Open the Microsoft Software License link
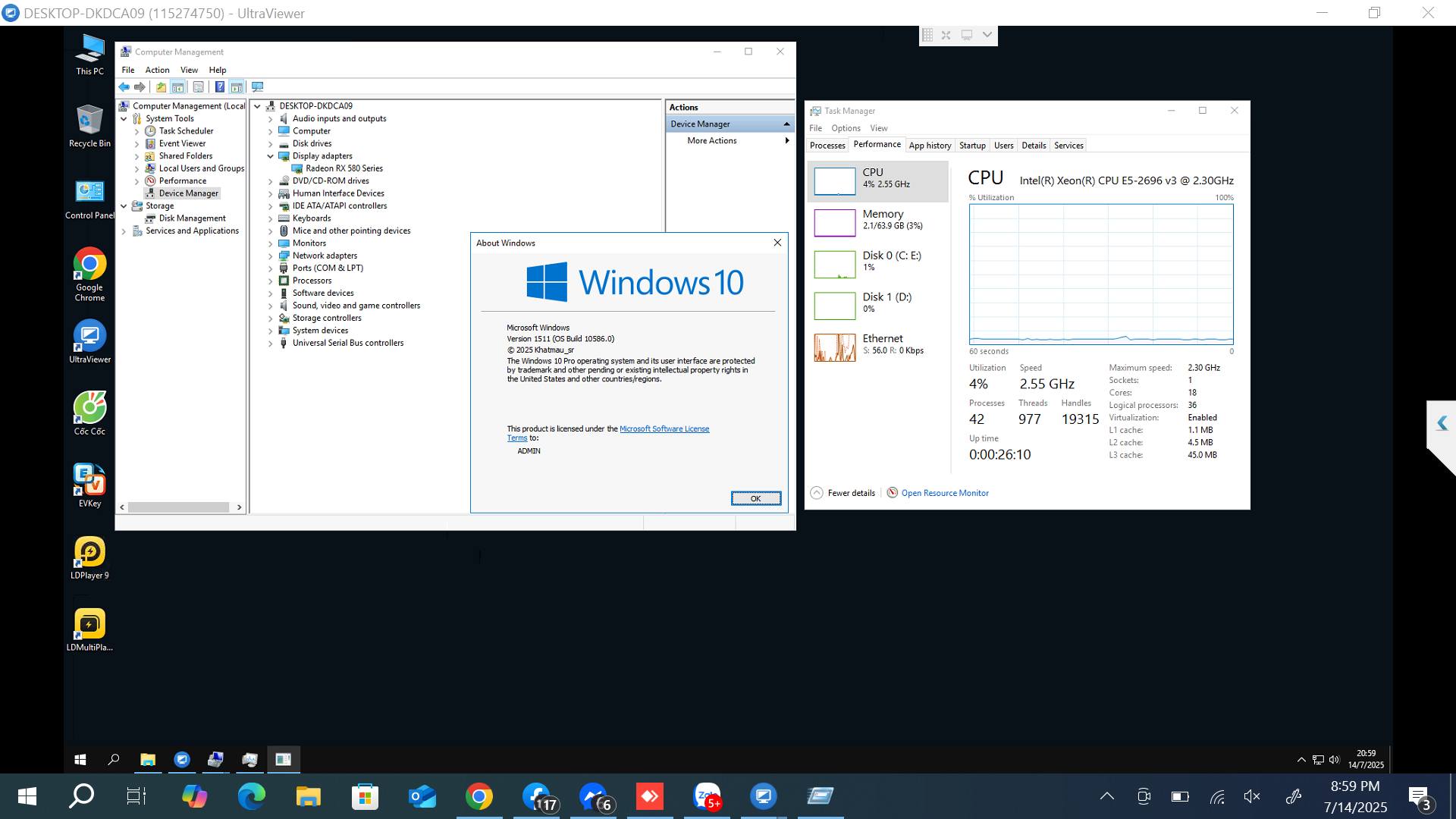This screenshot has width=1456, height=819. [664, 429]
